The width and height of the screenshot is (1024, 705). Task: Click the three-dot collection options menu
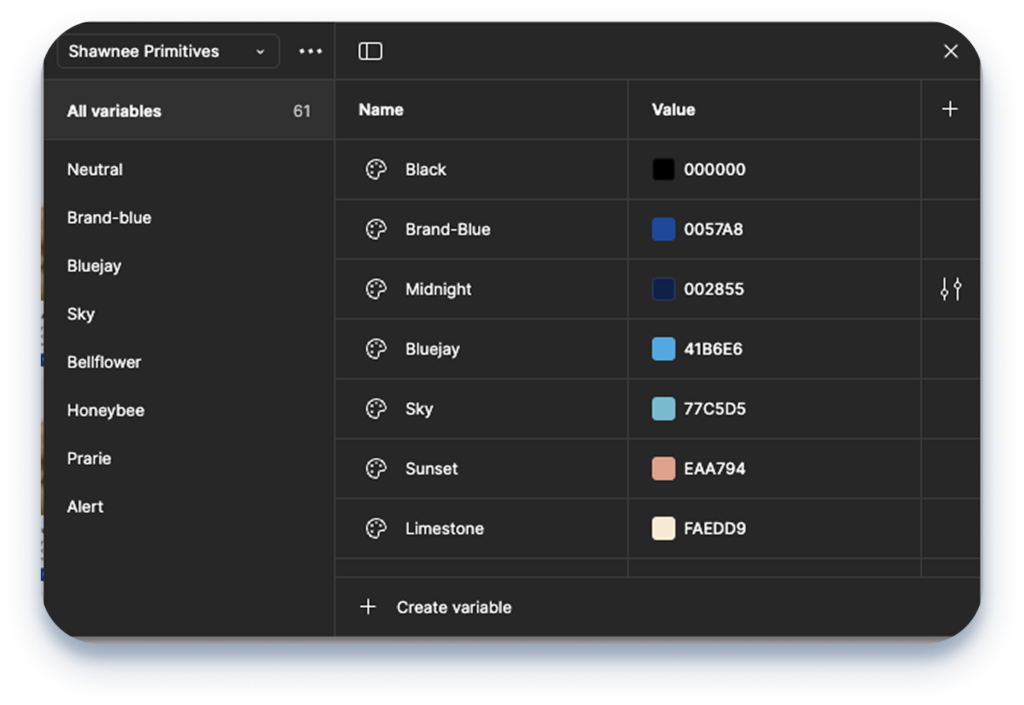tap(310, 52)
